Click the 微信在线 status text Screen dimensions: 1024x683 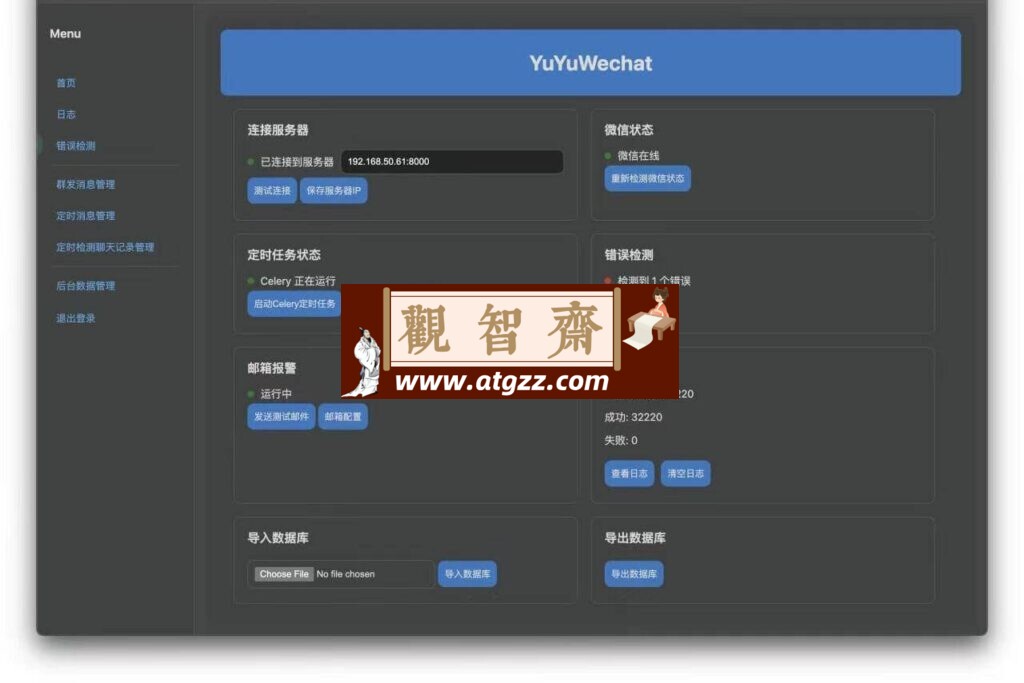click(638, 155)
